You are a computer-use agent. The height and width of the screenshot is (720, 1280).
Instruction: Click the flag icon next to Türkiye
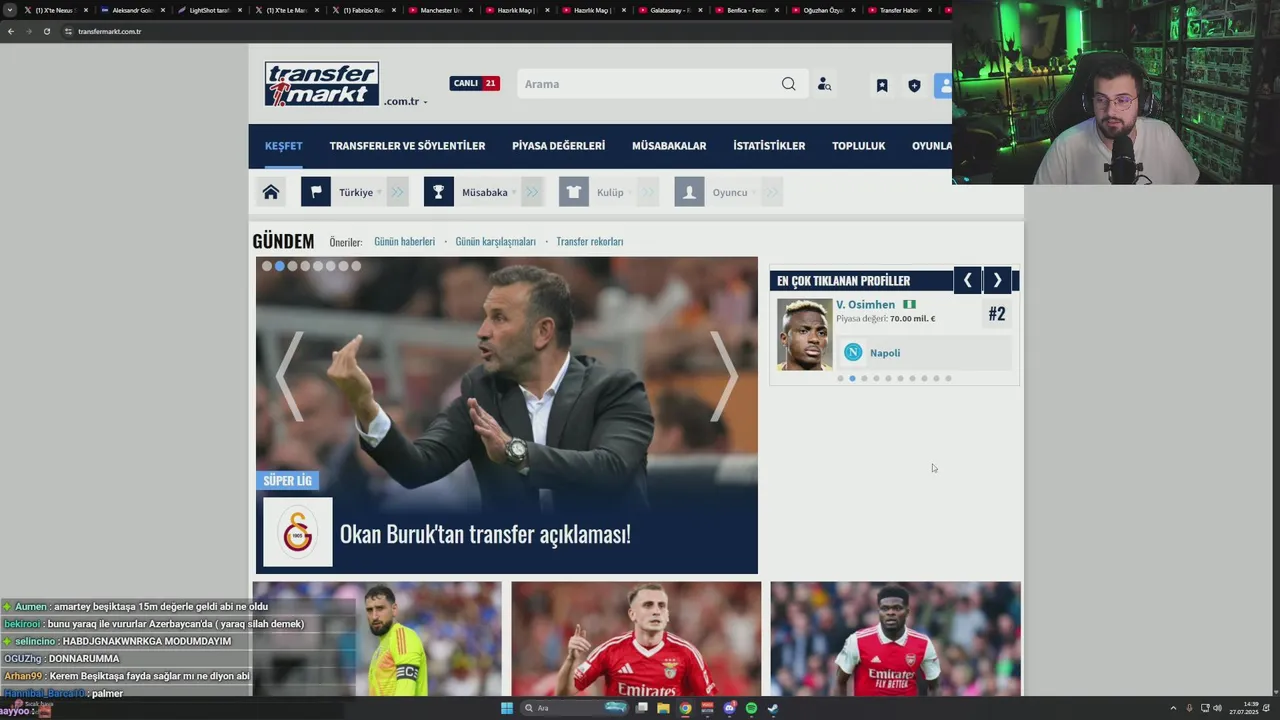coord(316,192)
